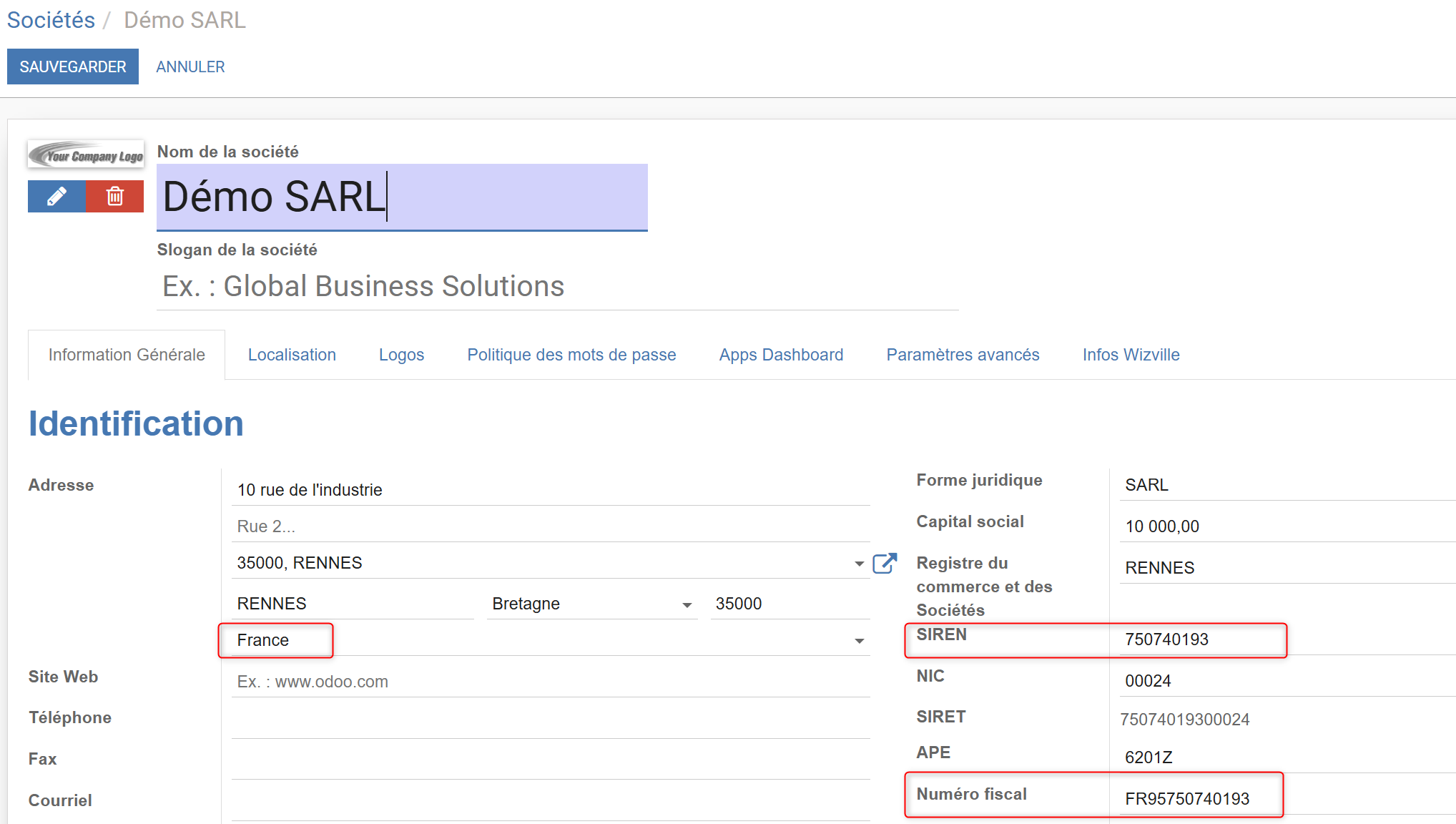Show the Paramètres avancés tab
Screen dimensions: 1456x824
coord(963,355)
